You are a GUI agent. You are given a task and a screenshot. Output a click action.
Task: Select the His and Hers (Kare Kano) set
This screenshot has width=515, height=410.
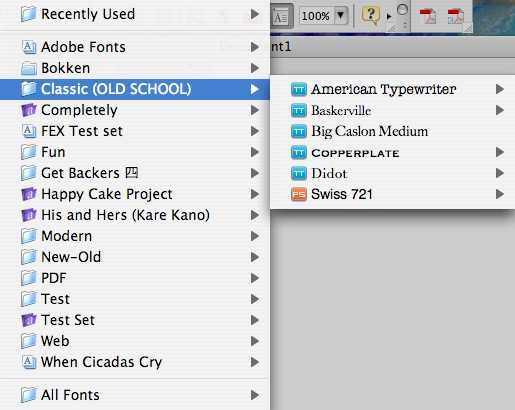[x=135, y=215]
